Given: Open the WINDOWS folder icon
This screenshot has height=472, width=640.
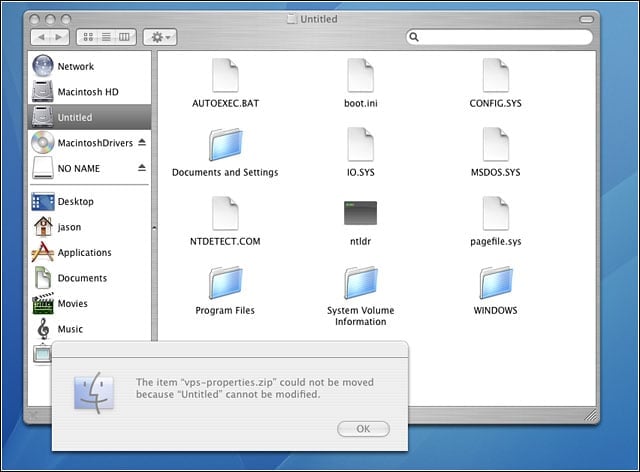Looking at the screenshot, I should click(x=496, y=283).
